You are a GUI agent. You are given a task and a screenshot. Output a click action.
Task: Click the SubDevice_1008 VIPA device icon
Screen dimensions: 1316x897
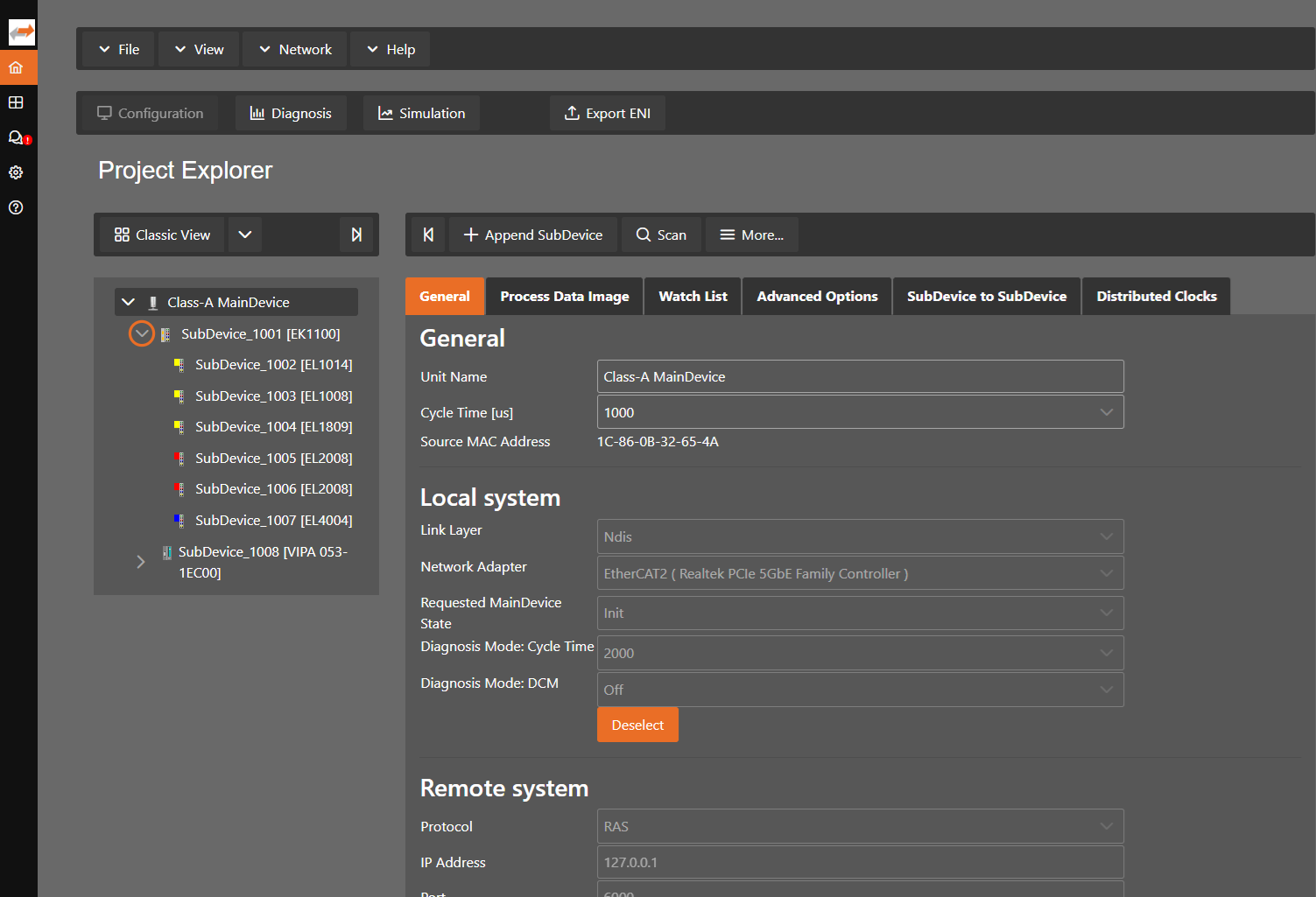[x=166, y=552]
